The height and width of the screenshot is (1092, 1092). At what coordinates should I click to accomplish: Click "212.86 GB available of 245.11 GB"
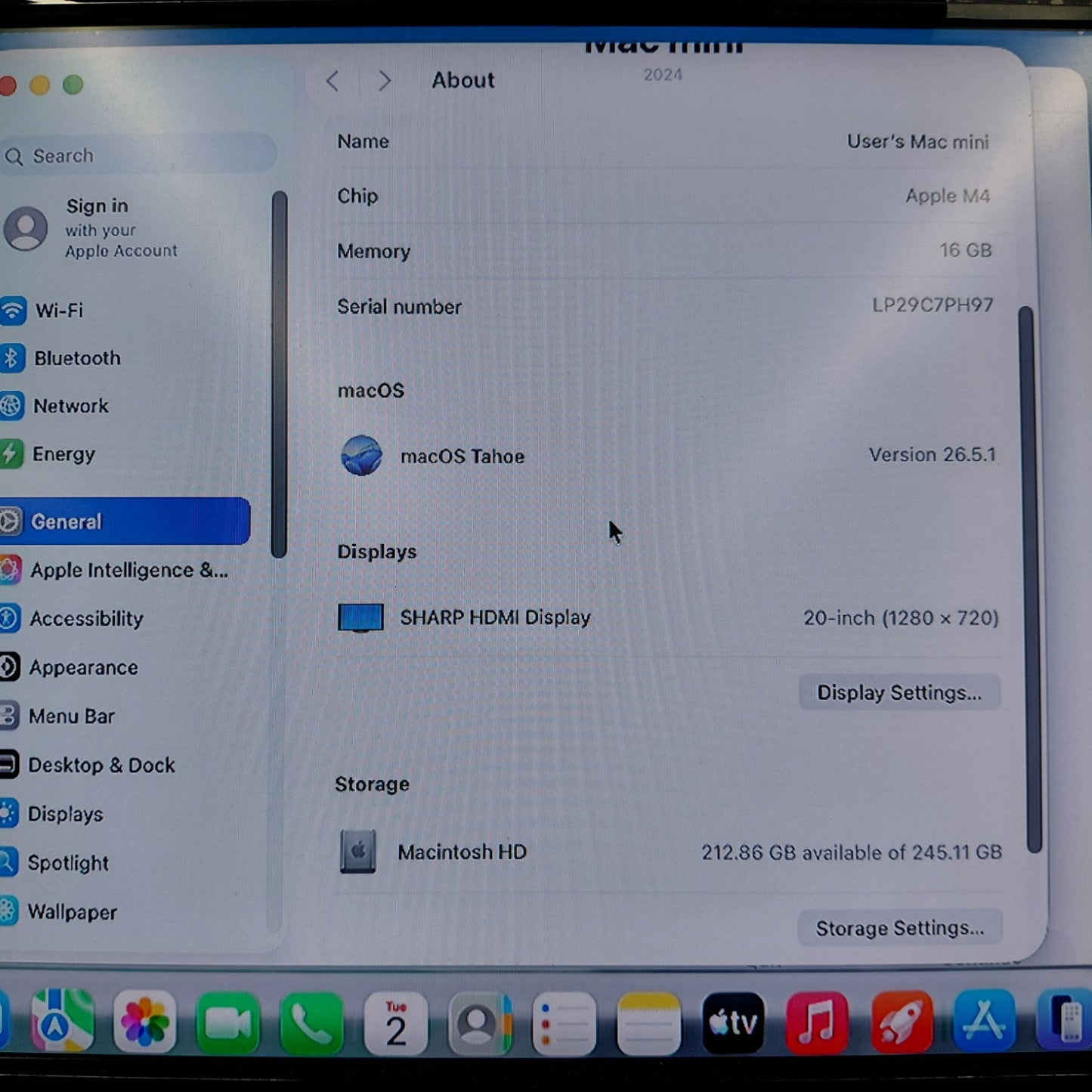coord(852,852)
